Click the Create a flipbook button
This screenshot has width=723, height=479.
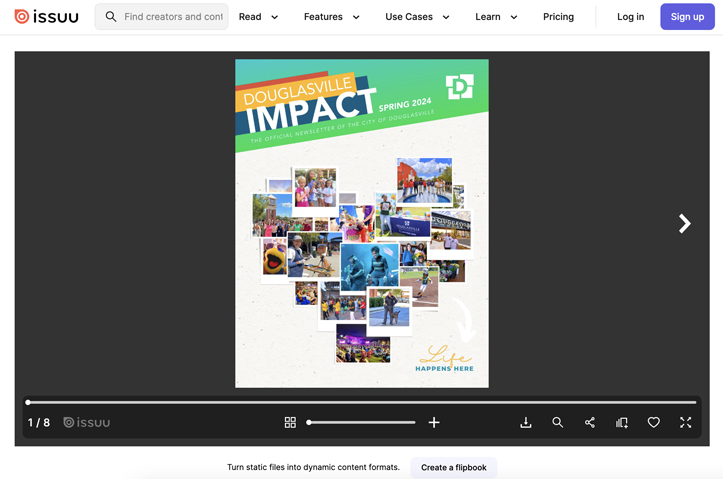click(454, 467)
